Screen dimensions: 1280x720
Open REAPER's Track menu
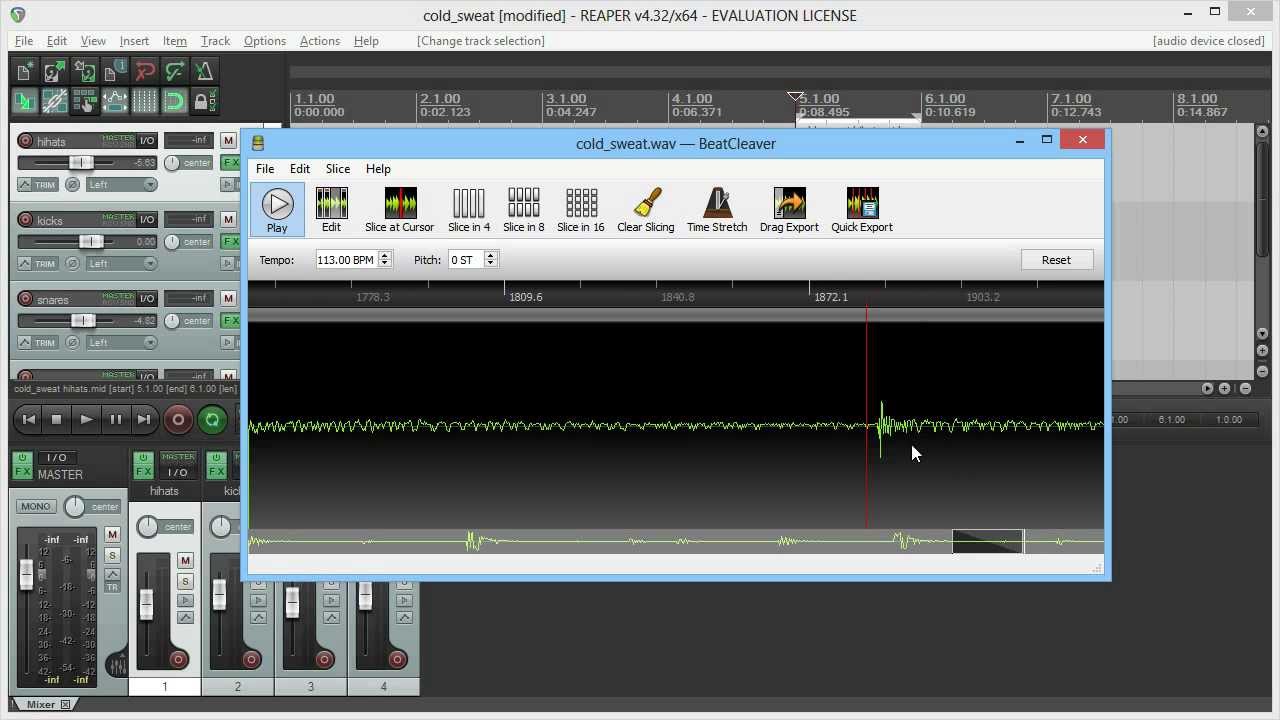215,41
